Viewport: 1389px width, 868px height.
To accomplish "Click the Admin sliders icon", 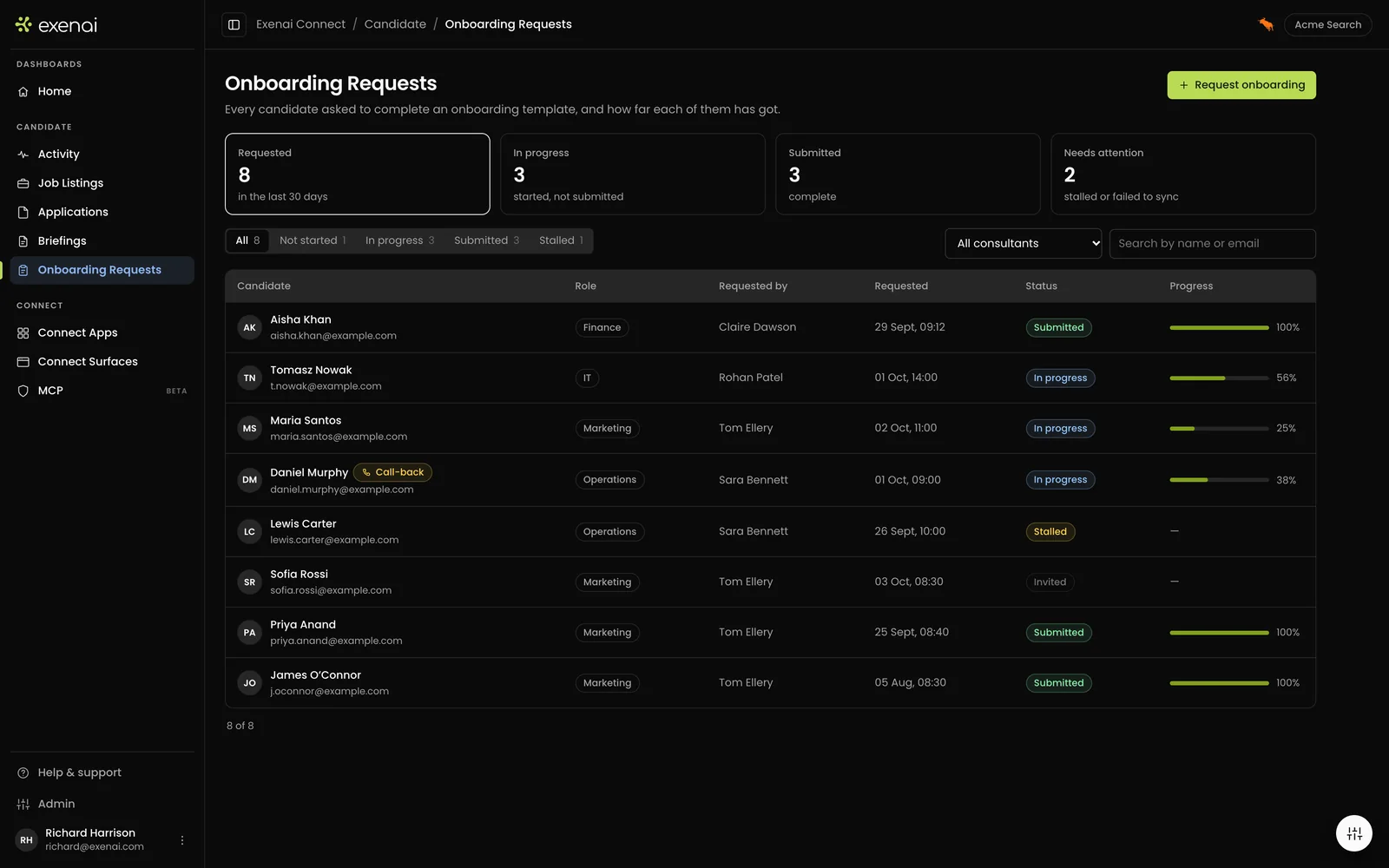I will click(23, 804).
